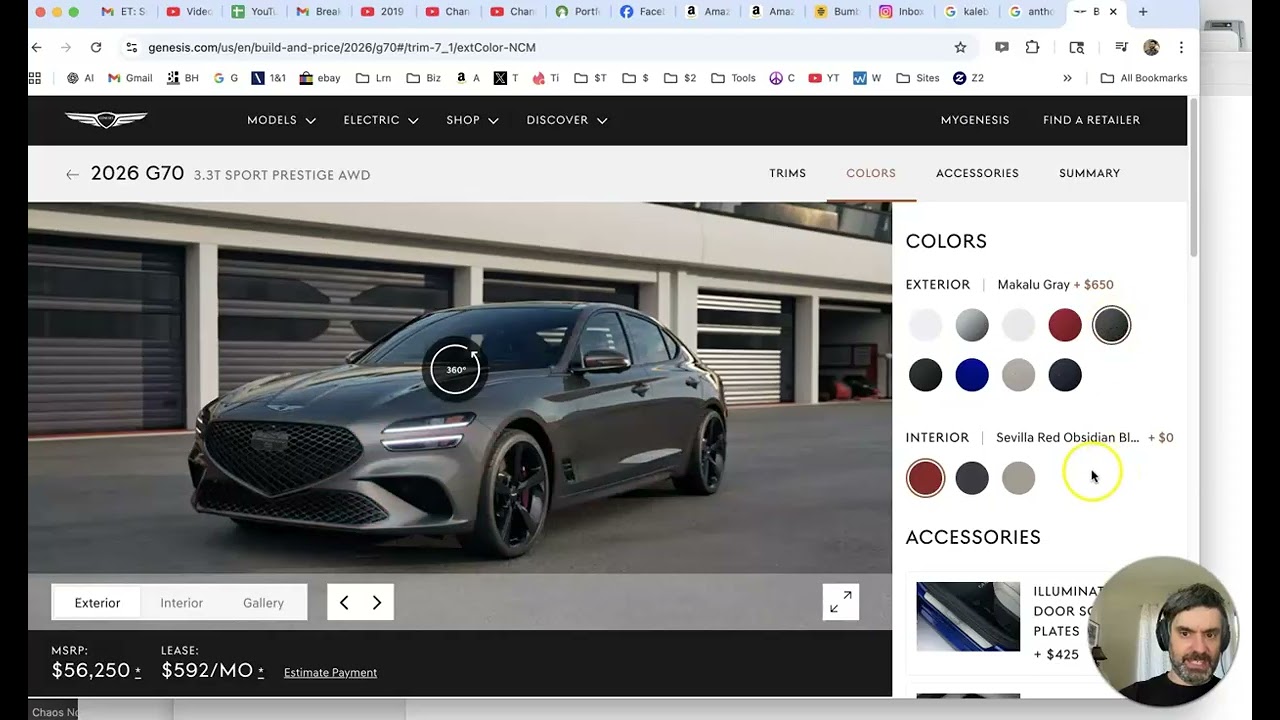The width and height of the screenshot is (1280, 720).
Task: Open the browser extensions puzzle icon
Action: pos(1033,47)
